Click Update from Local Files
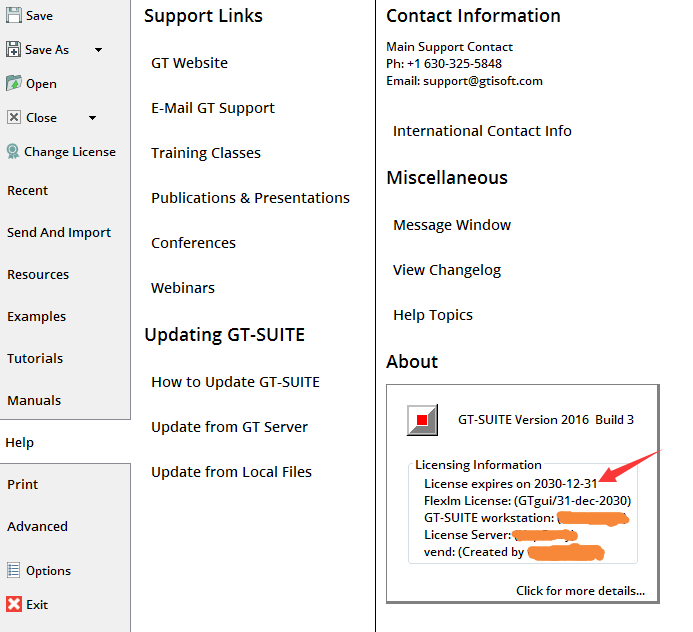 pyautogui.click(x=231, y=472)
